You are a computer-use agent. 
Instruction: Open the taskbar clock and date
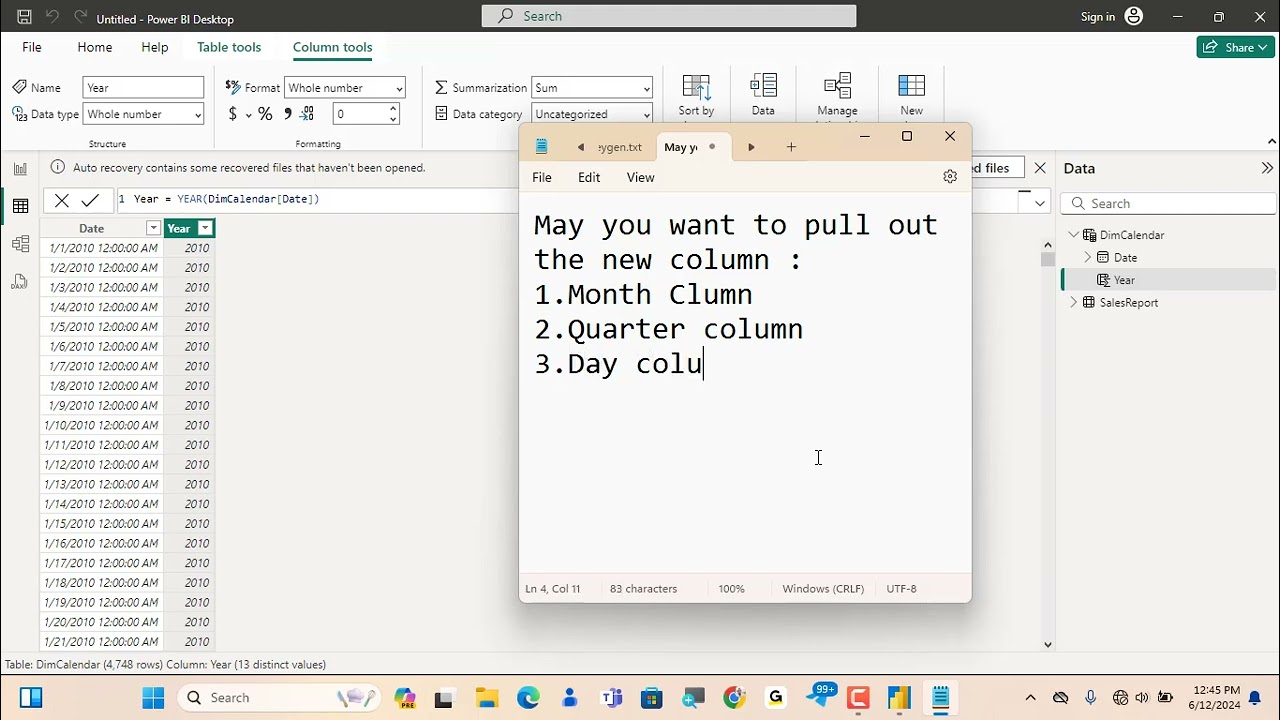[1214, 698]
